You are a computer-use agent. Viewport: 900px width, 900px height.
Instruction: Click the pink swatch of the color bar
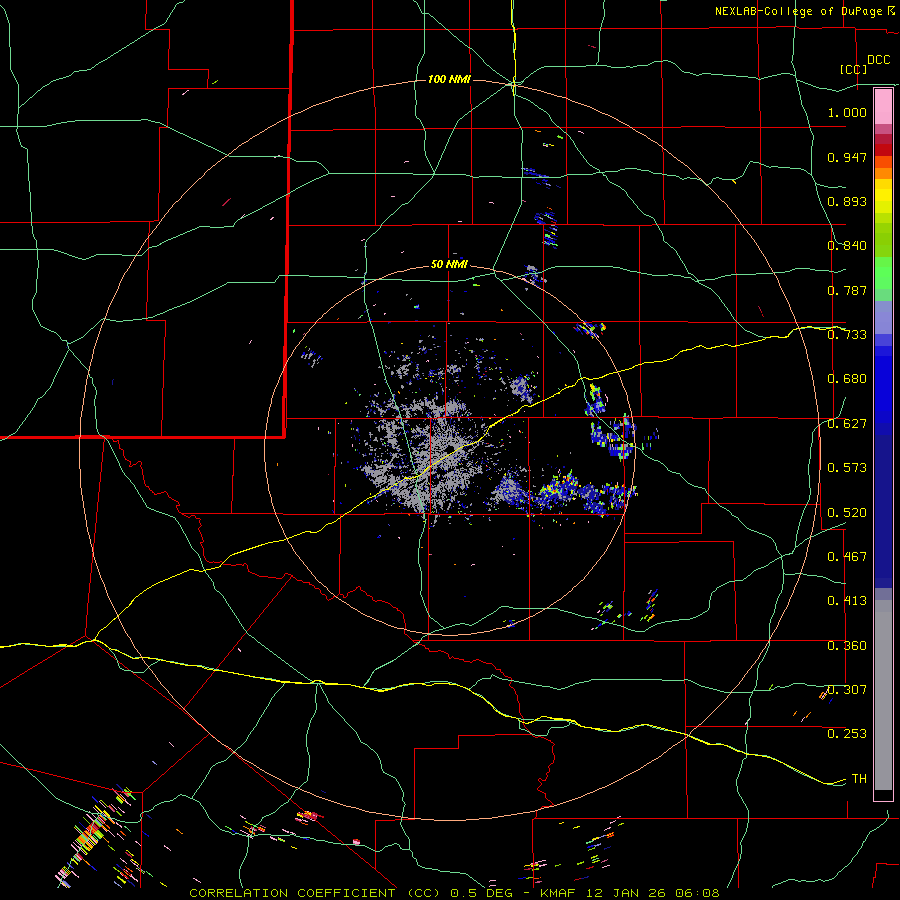(x=883, y=107)
